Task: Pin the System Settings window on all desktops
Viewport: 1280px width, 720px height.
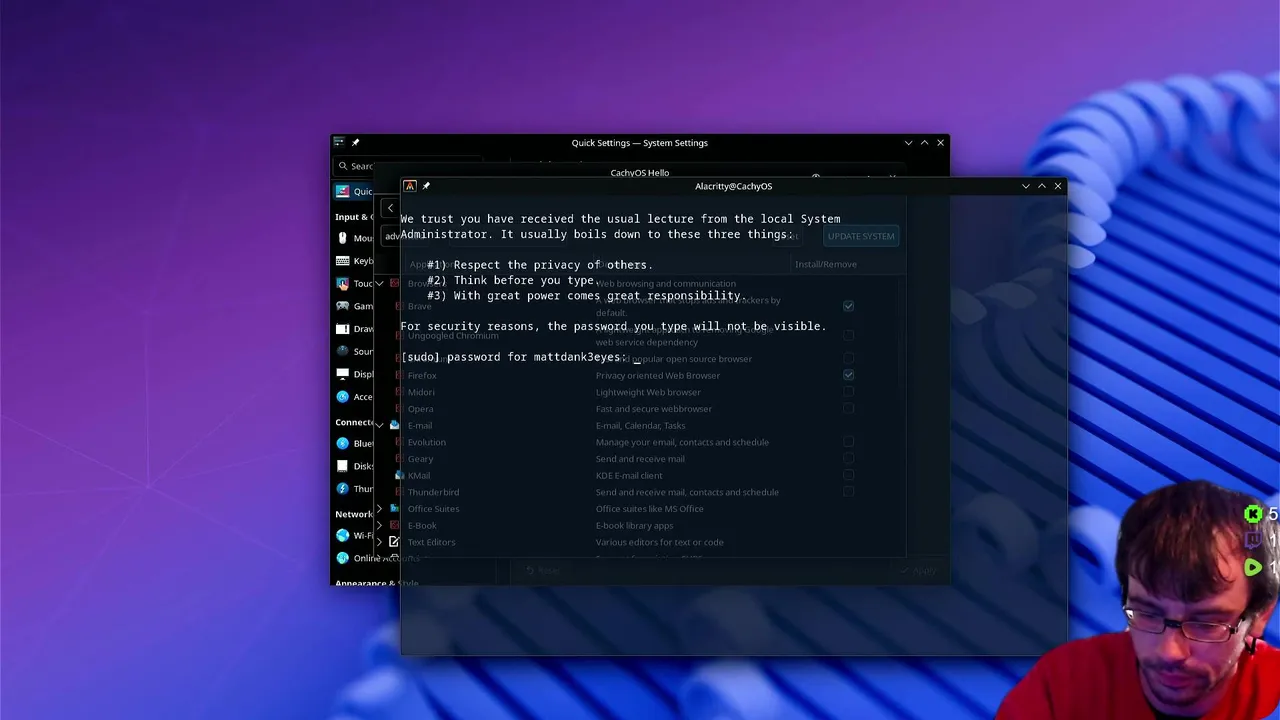Action: 355,142
